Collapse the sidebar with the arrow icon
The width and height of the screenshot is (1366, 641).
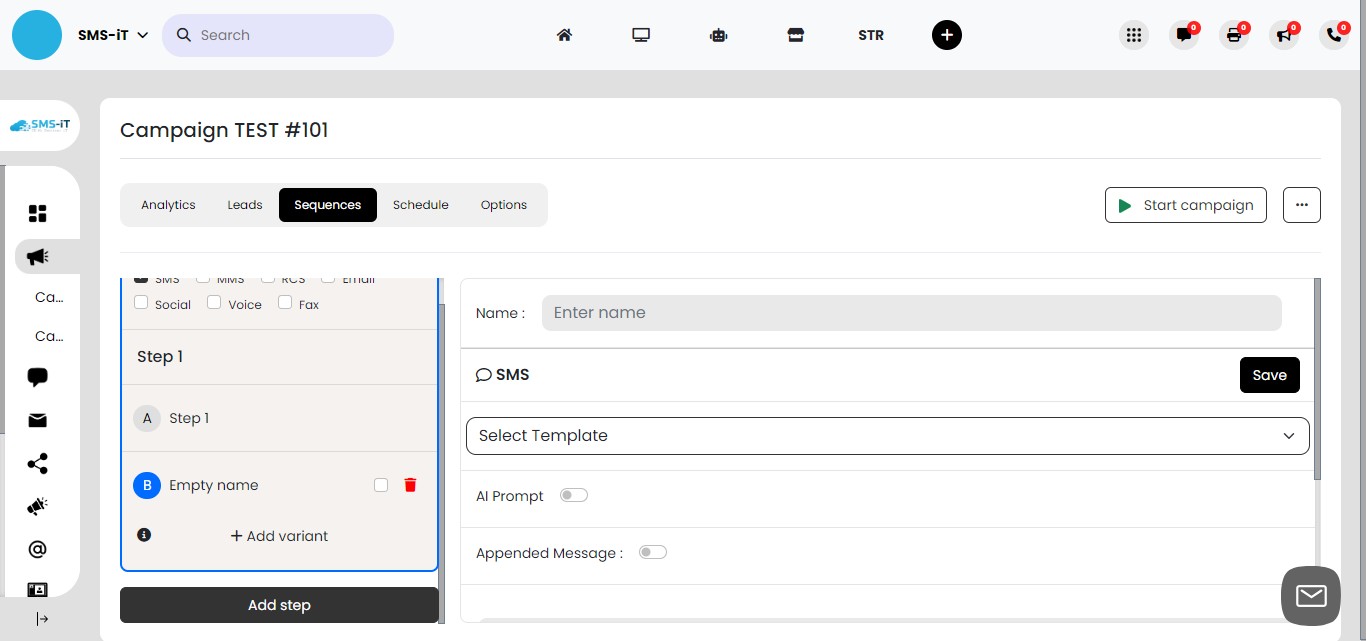click(x=42, y=618)
